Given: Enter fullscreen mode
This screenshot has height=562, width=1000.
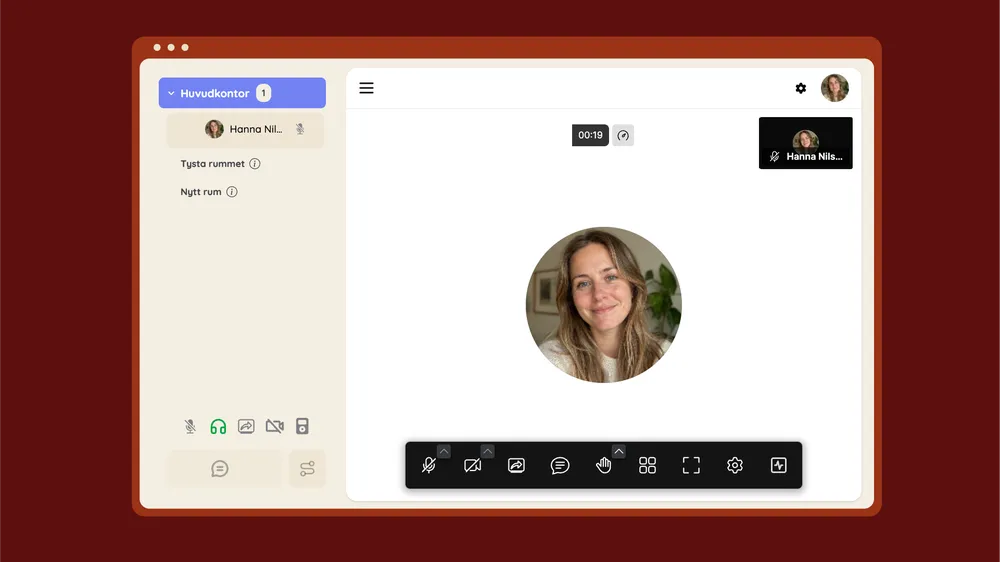Looking at the screenshot, I should click(691, 465).
